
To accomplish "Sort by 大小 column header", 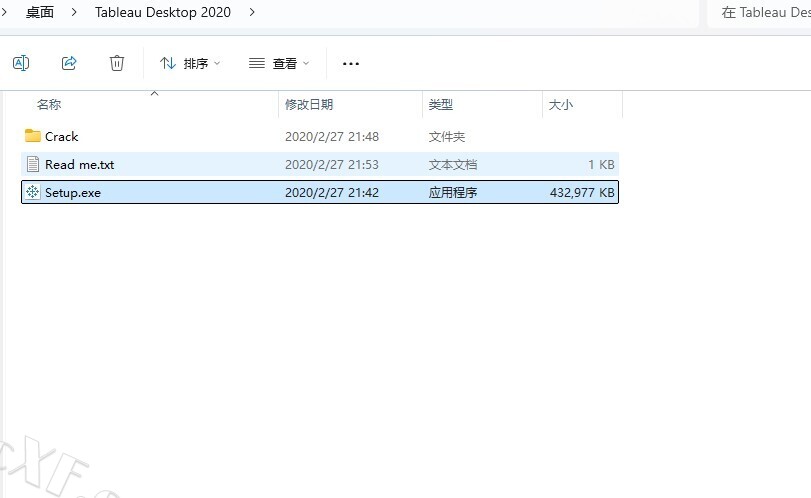I will (561, 104).
